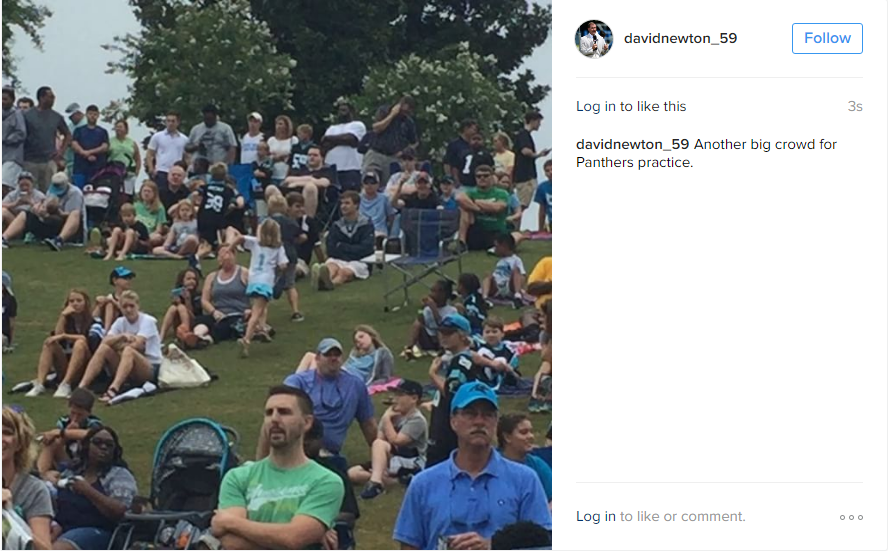Click the 'to like this' text
888x551 pixels.
point(653,106)
